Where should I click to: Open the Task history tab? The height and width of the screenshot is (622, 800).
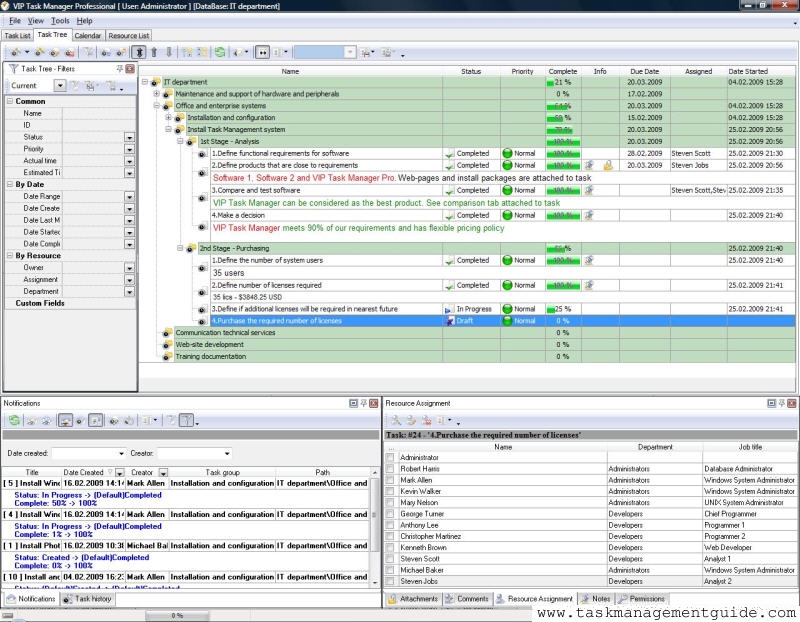pyautogui.click(x=93, y=599)
